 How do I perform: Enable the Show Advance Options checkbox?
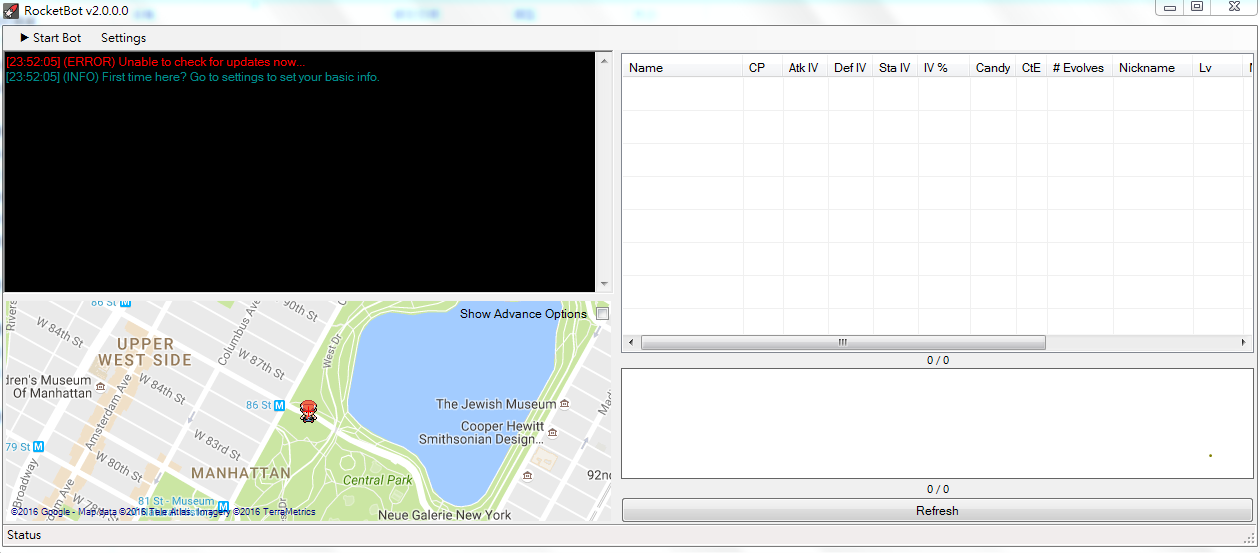point(602,314)
